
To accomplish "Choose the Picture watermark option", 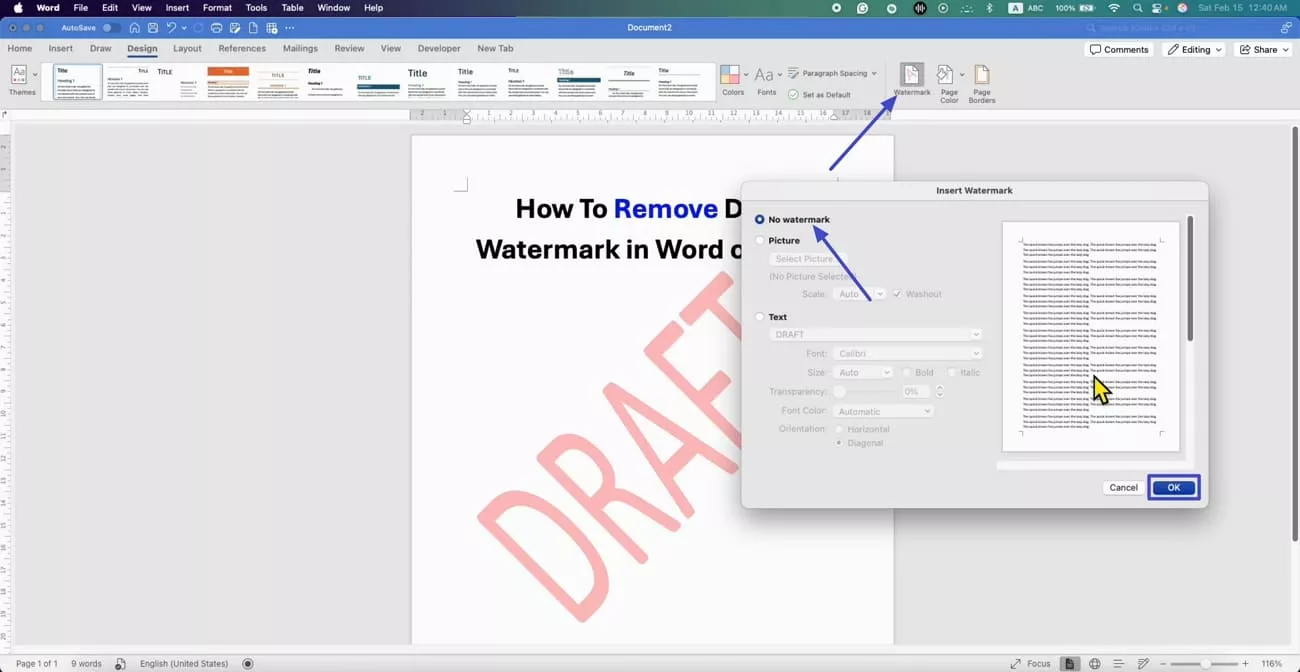I will click(x=761, y=240).
